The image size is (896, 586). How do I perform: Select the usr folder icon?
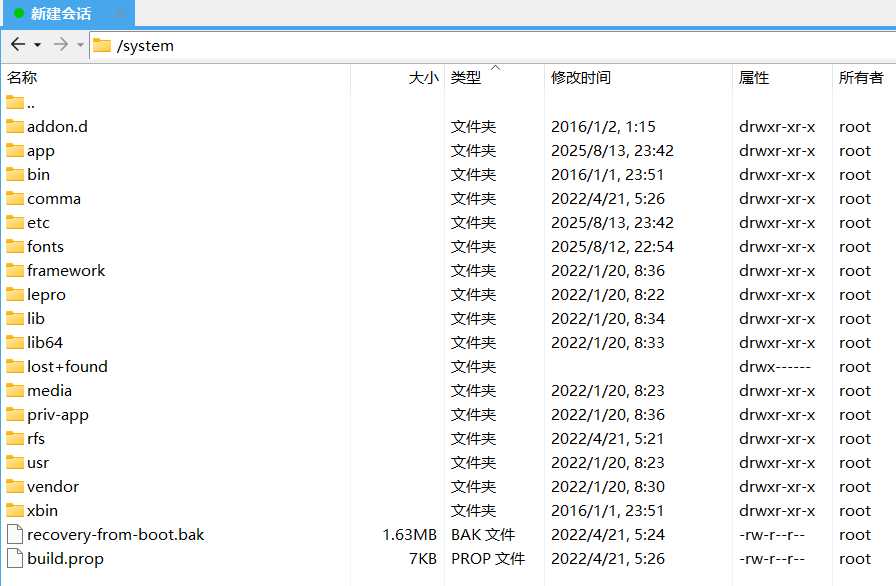coord(15,462)
